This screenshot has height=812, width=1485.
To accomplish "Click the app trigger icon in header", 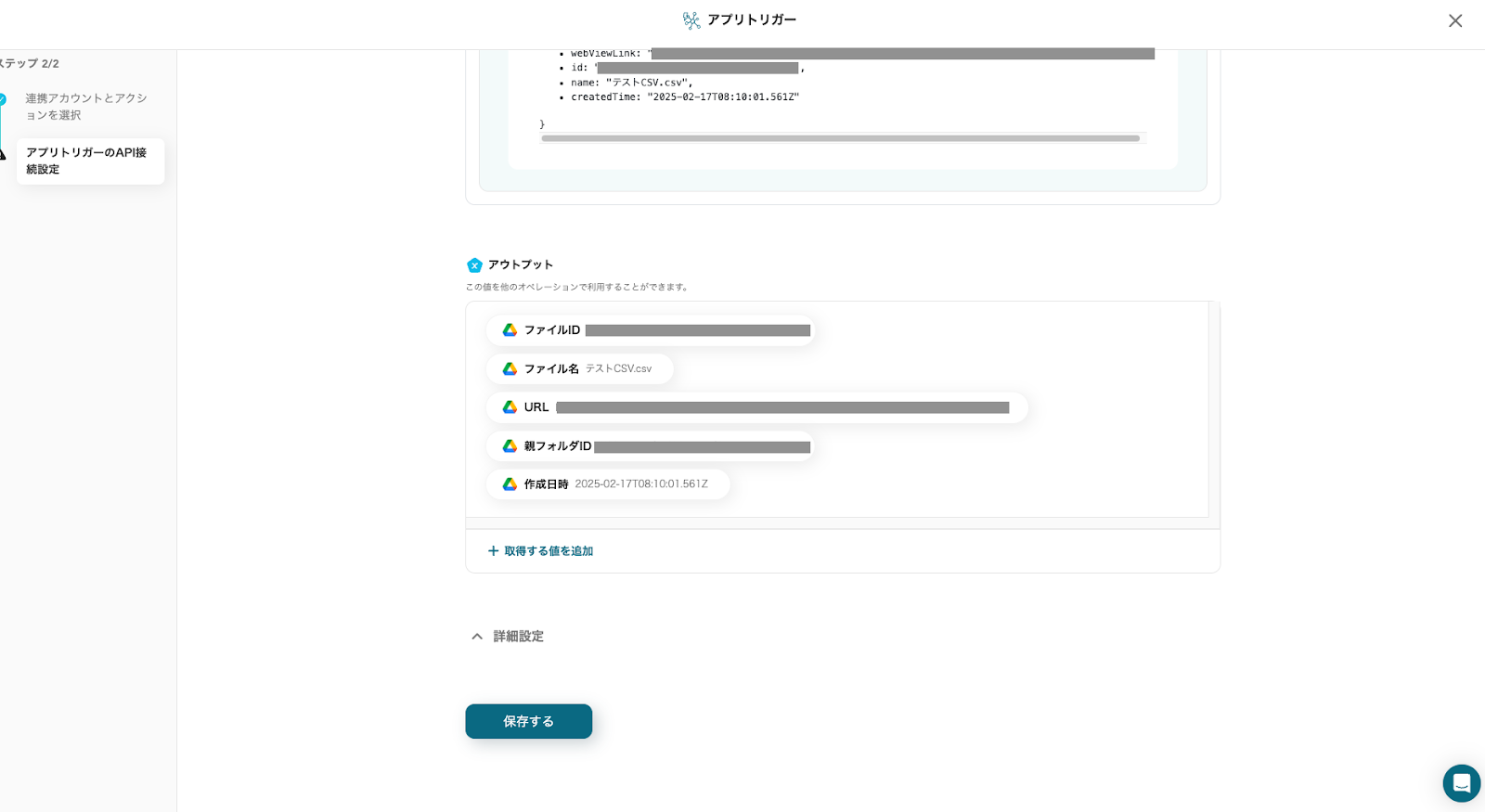I will (x=691, y=20).
